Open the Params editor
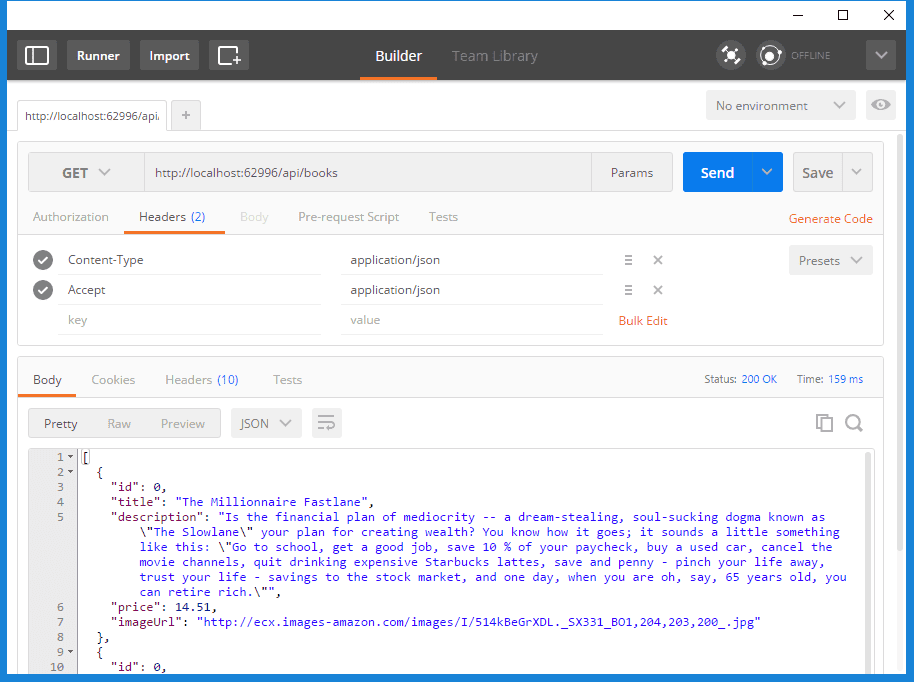The width and height of the screenshot is (914, 682). [632, 173]
